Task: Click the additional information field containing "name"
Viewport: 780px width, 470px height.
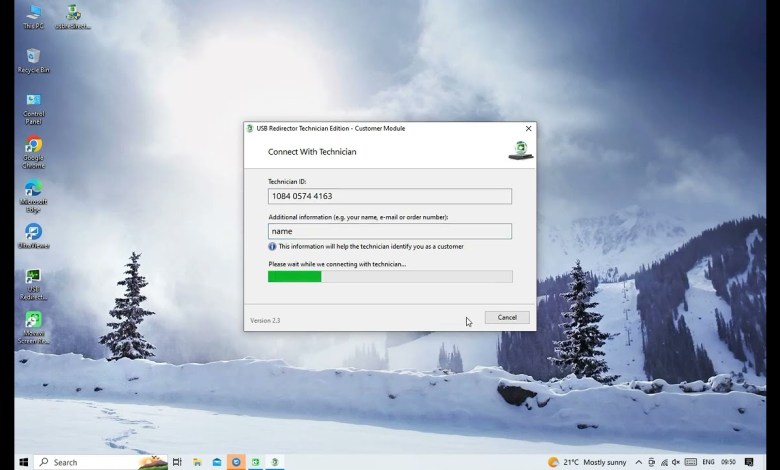Action: click(389, 231)
